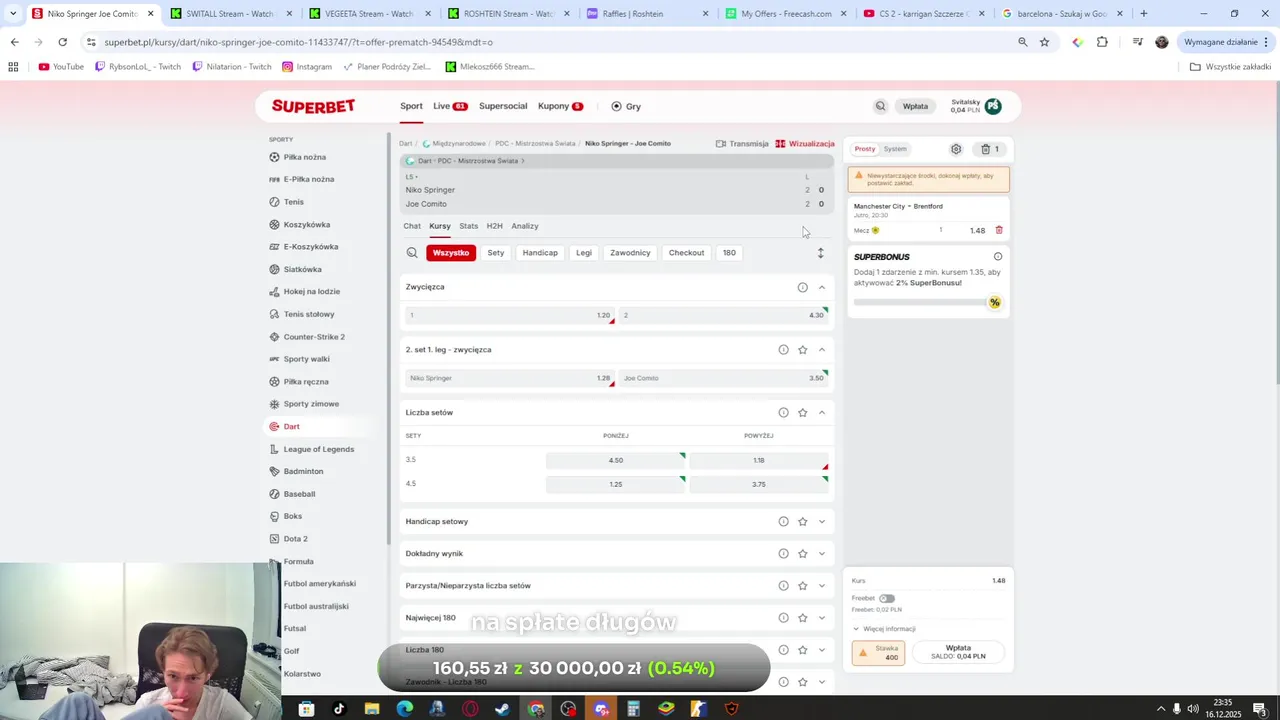Image resolution: width=1280 pixels, height=720 pixels.
Task: Open Piłka nożna in sports sidebar
Action: [304, 157]
